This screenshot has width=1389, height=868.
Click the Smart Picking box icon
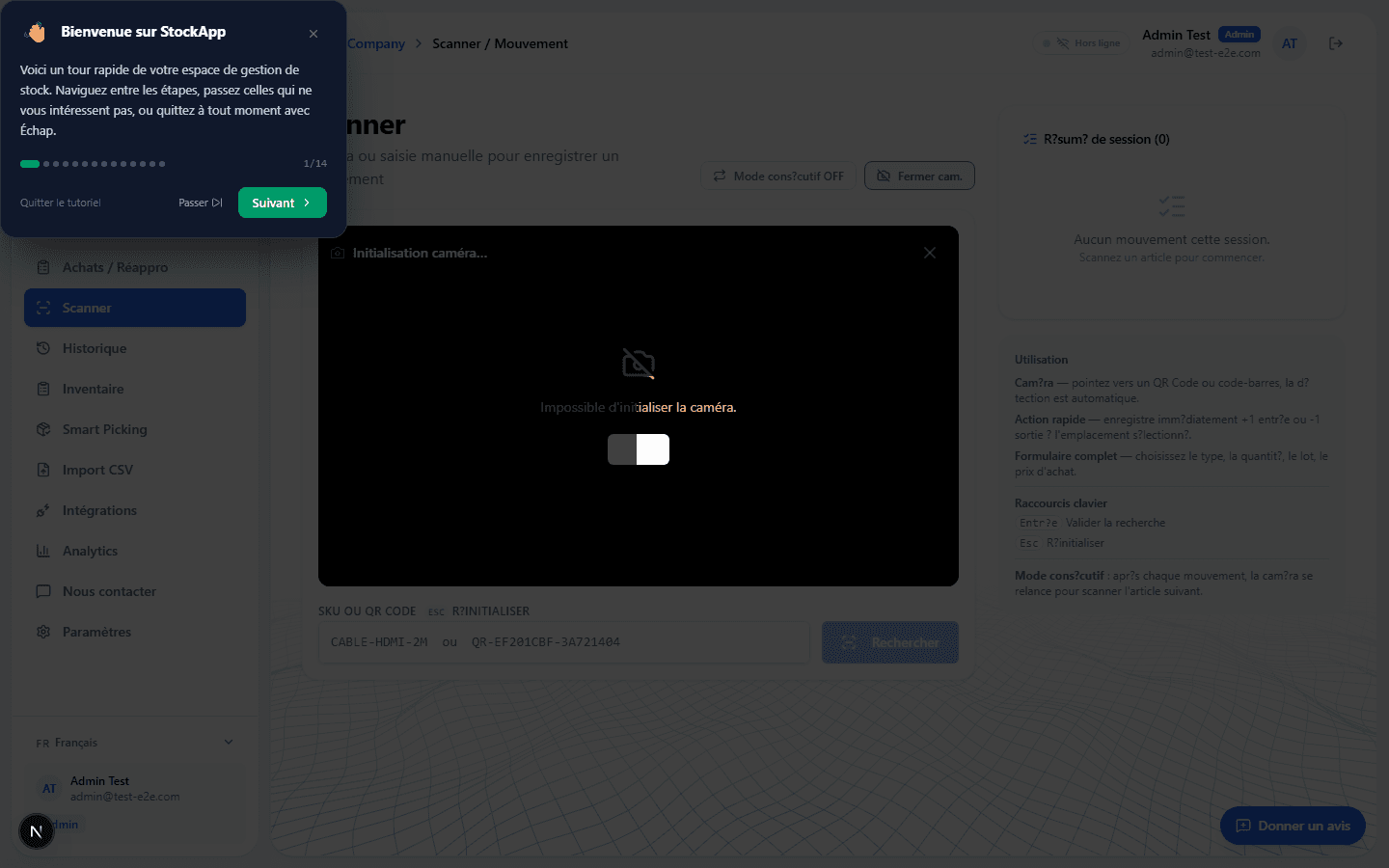(43, 429)
